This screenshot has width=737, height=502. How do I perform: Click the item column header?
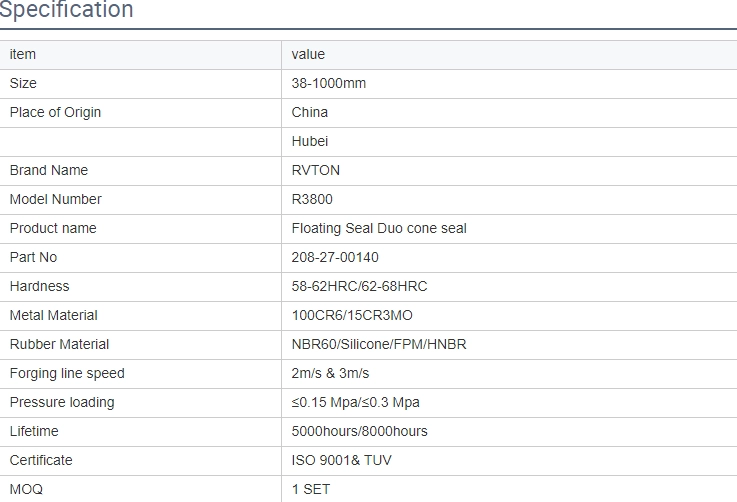[23, 55]
